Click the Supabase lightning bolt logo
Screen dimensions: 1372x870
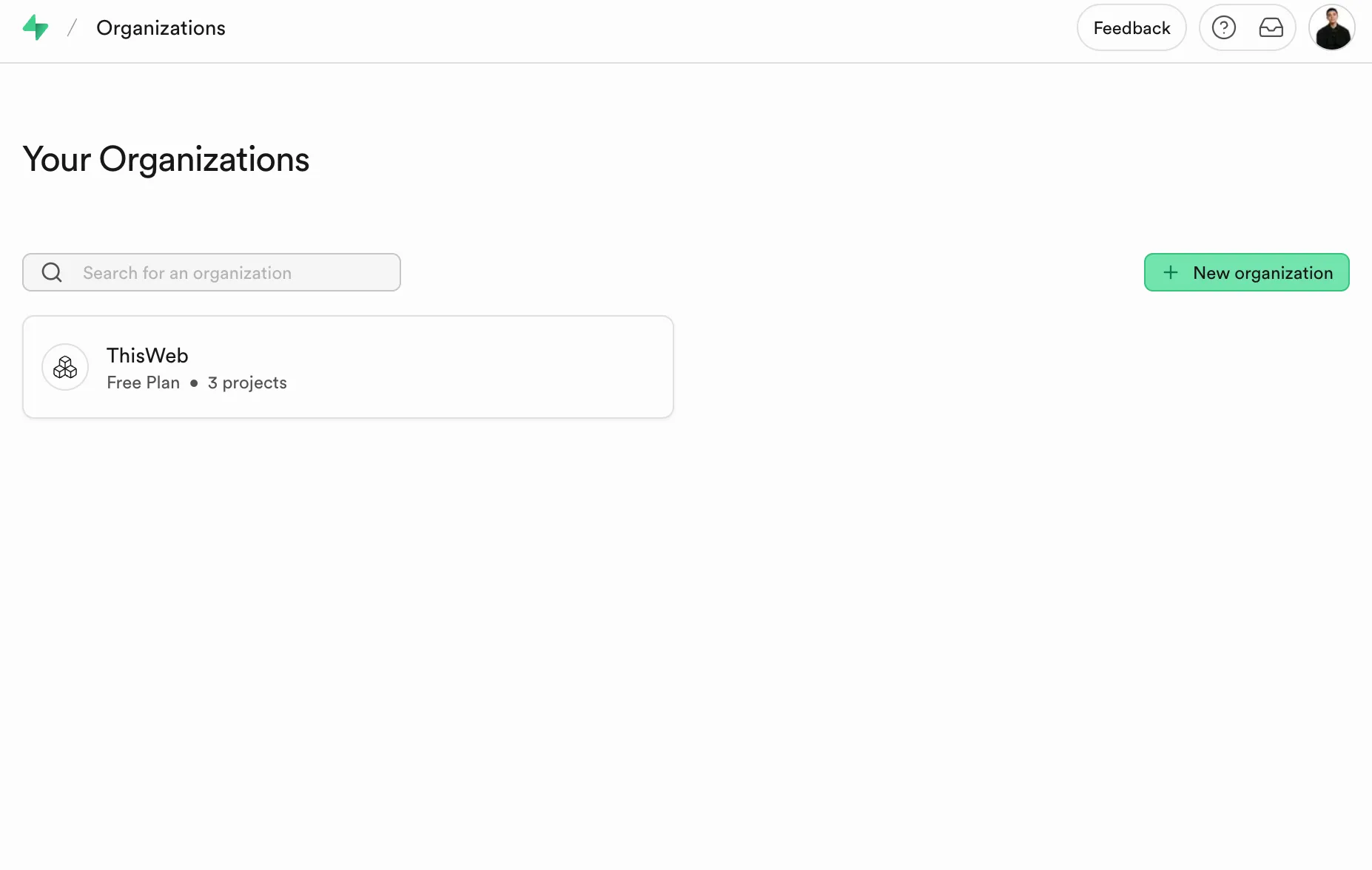pyautogui.click(x=36, y=28)
